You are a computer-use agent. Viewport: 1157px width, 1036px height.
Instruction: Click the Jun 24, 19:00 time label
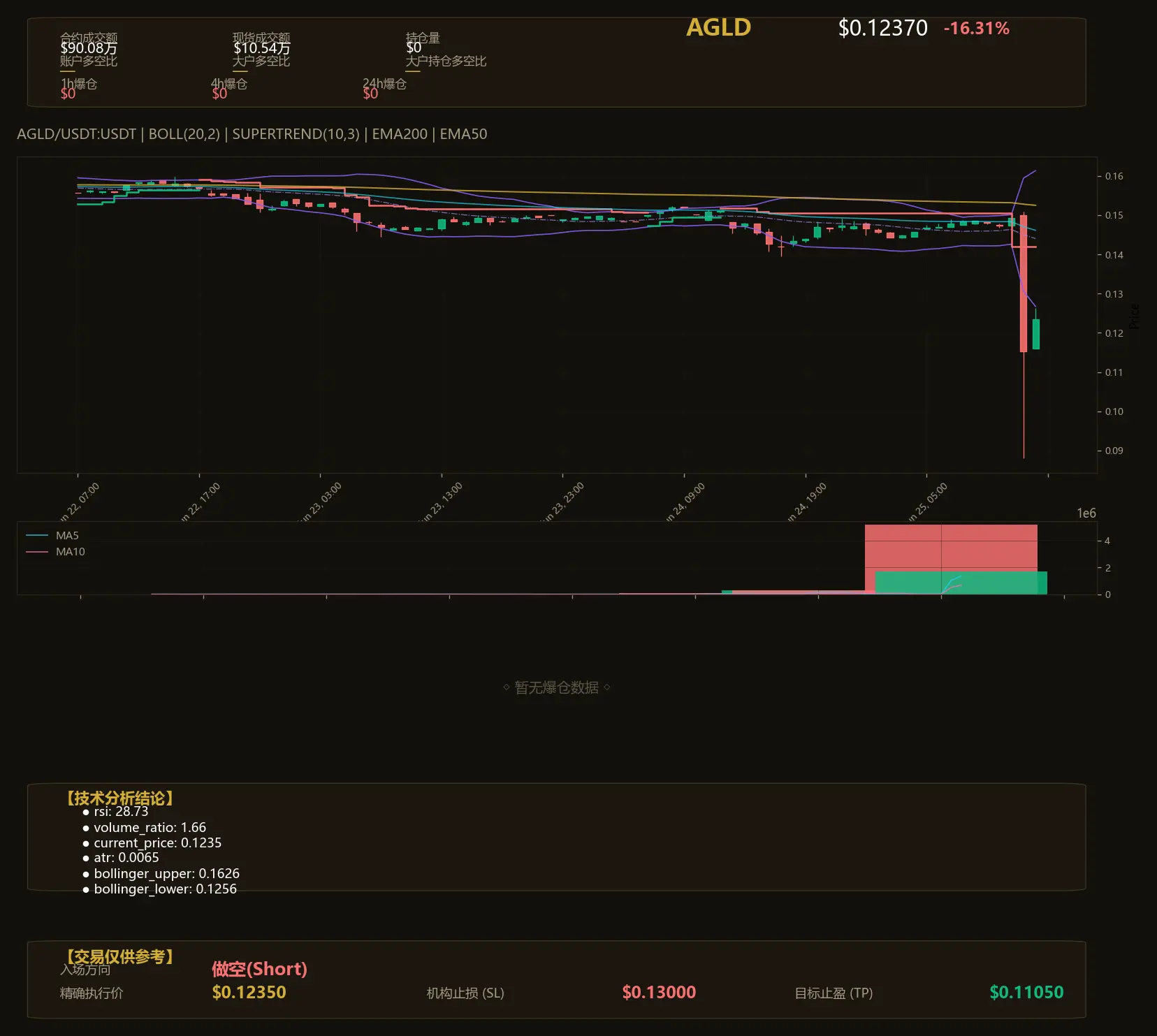[x=806, y=502]
